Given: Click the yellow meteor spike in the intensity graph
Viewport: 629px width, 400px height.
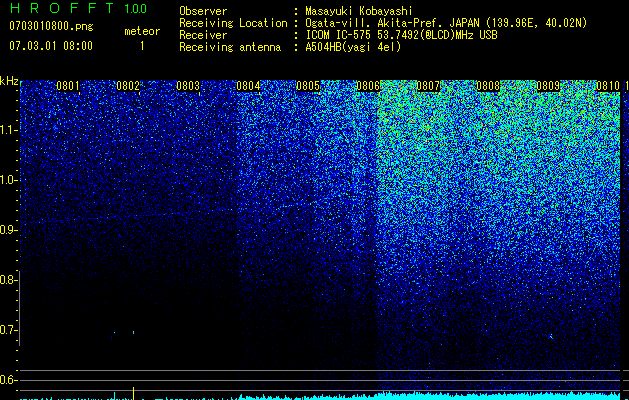Looking at the screenshot, I should coord(134,393).
